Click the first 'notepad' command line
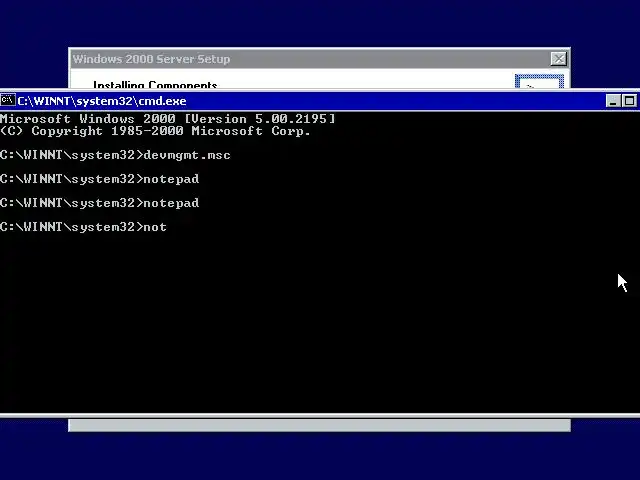Viewport: 640px width, 480px height. pos(100,179)
